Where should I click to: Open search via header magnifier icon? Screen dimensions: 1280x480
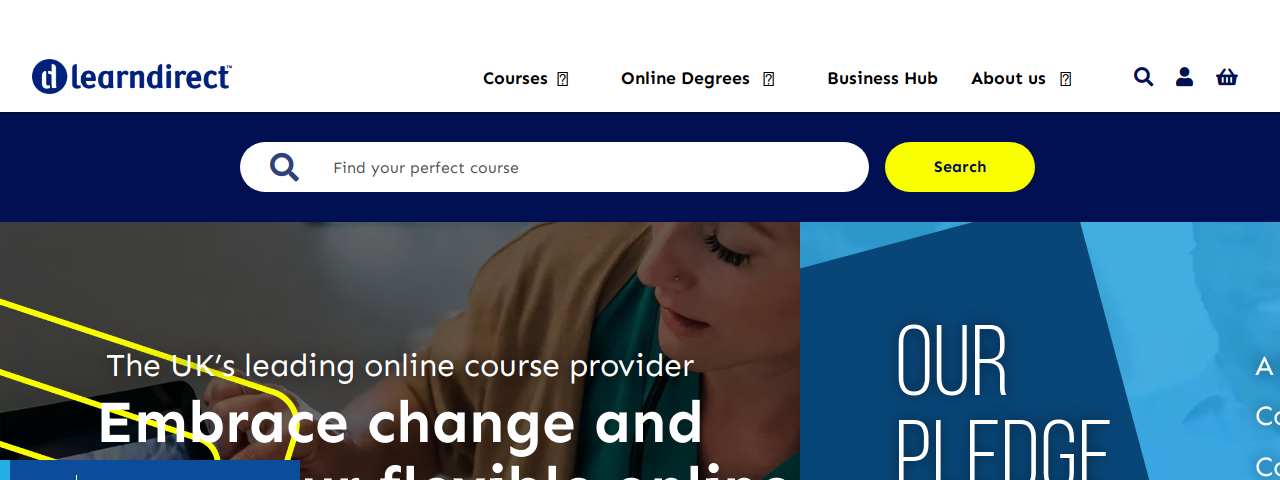click(x=1143, y=77)
